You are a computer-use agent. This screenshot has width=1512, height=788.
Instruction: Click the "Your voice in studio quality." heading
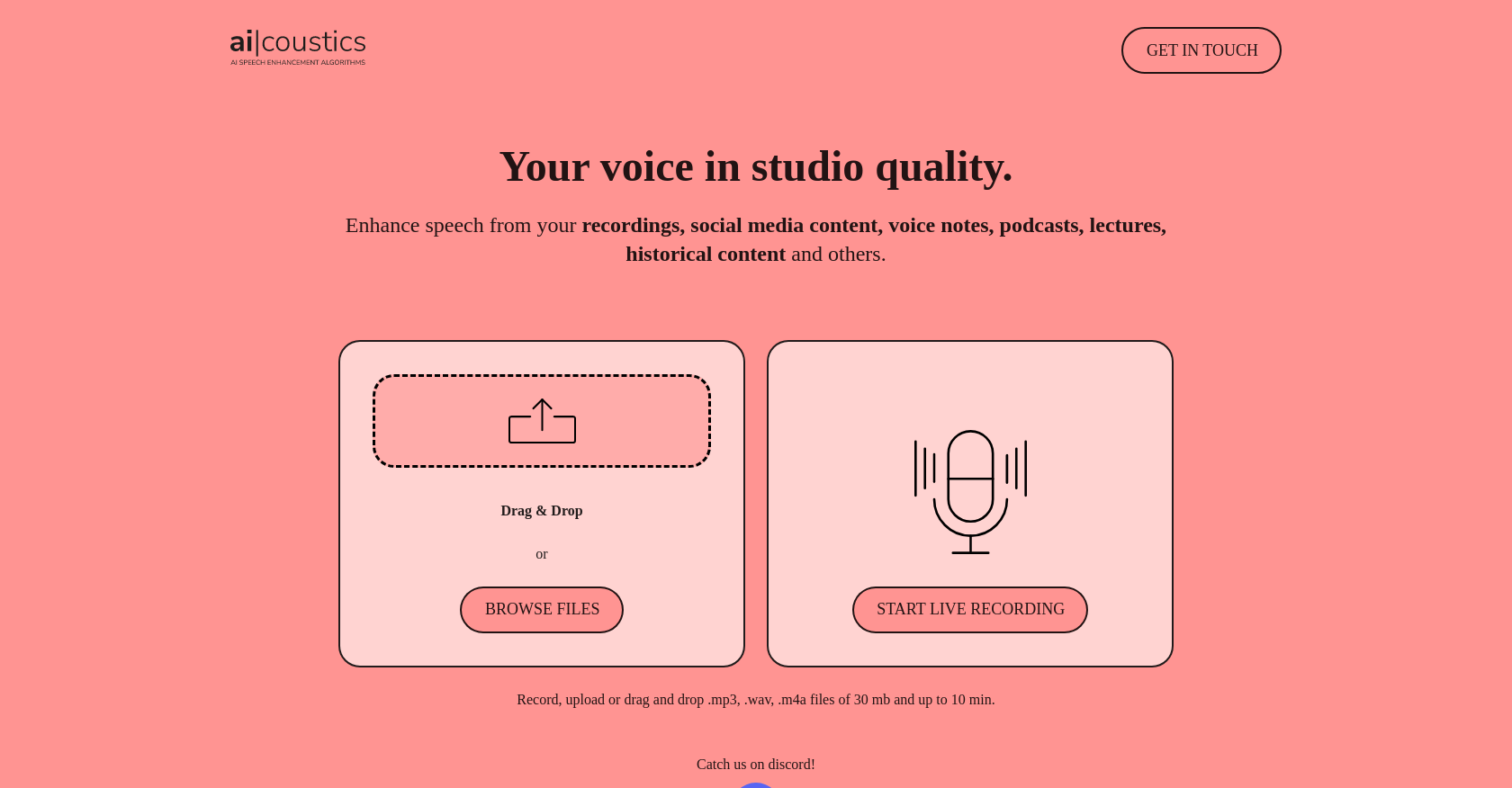[756, 167]
